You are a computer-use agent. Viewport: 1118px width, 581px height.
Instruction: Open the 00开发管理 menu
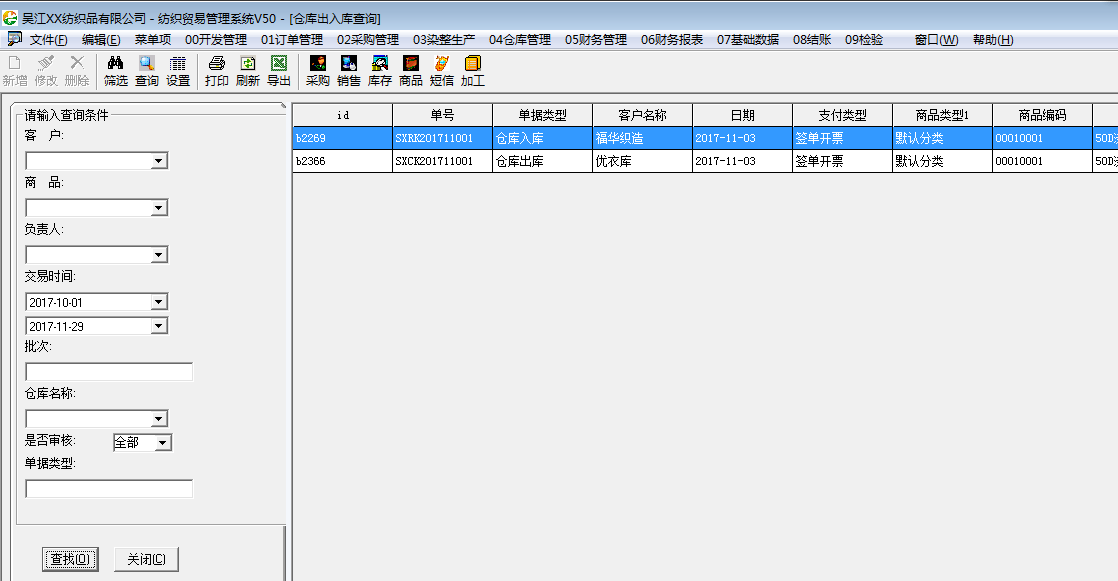click(x=216, y=40)
